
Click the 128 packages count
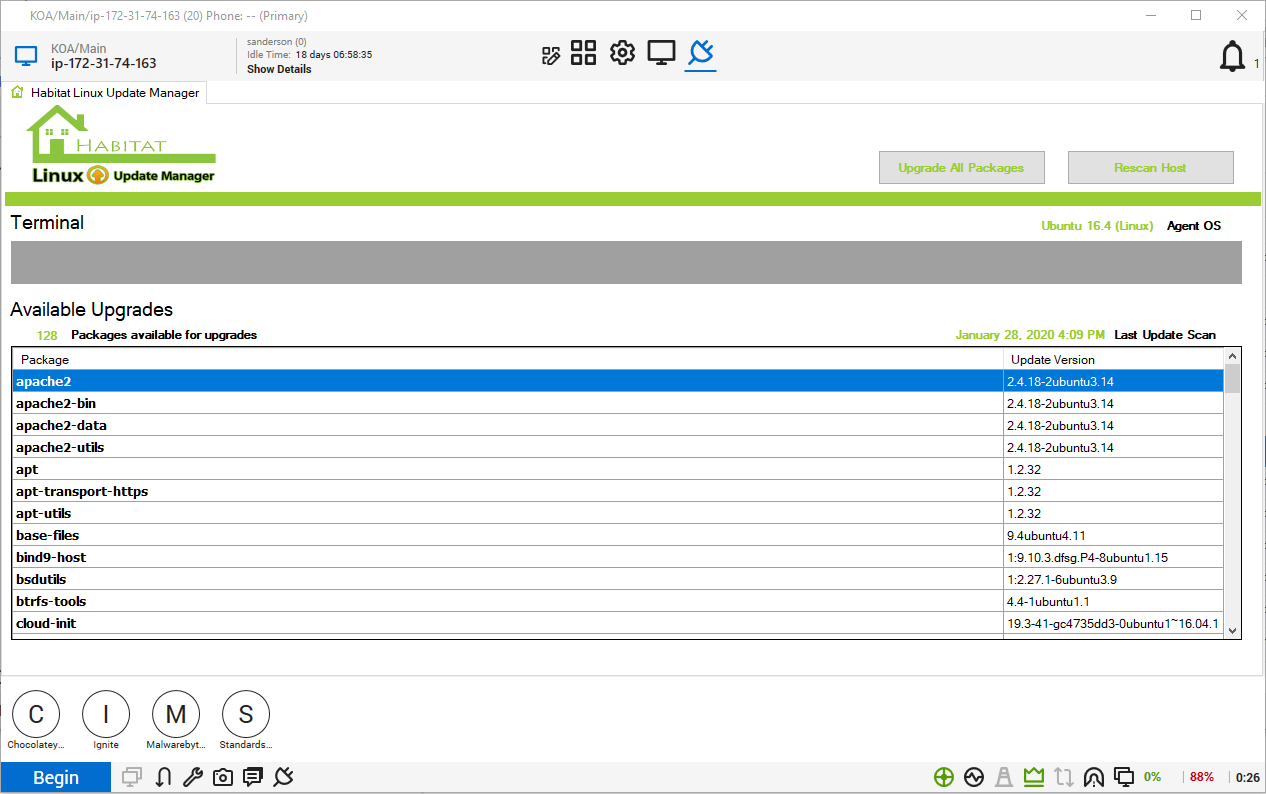[47, 335]
